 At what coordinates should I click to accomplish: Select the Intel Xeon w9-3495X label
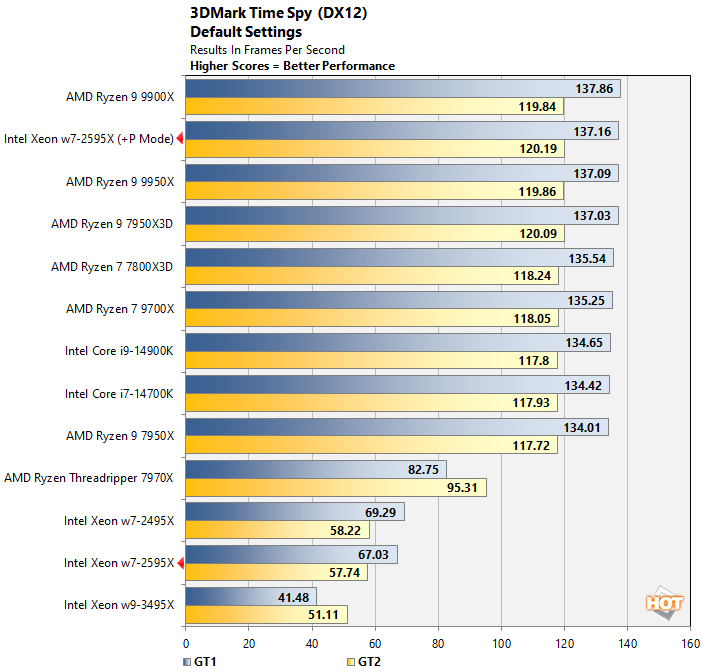pos(119,605)
